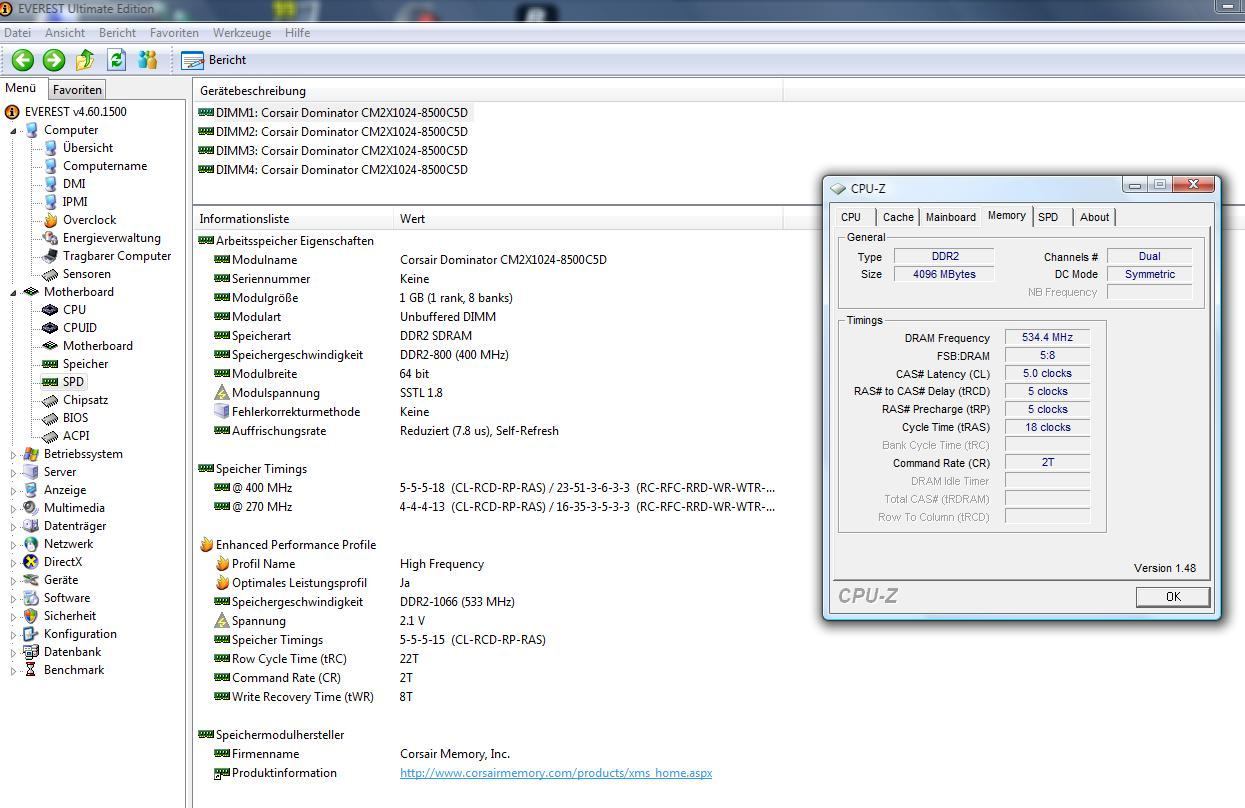Open the Ansicht menu
Image resolution: width=1245 pixels, height=808 pixels.
65,33
